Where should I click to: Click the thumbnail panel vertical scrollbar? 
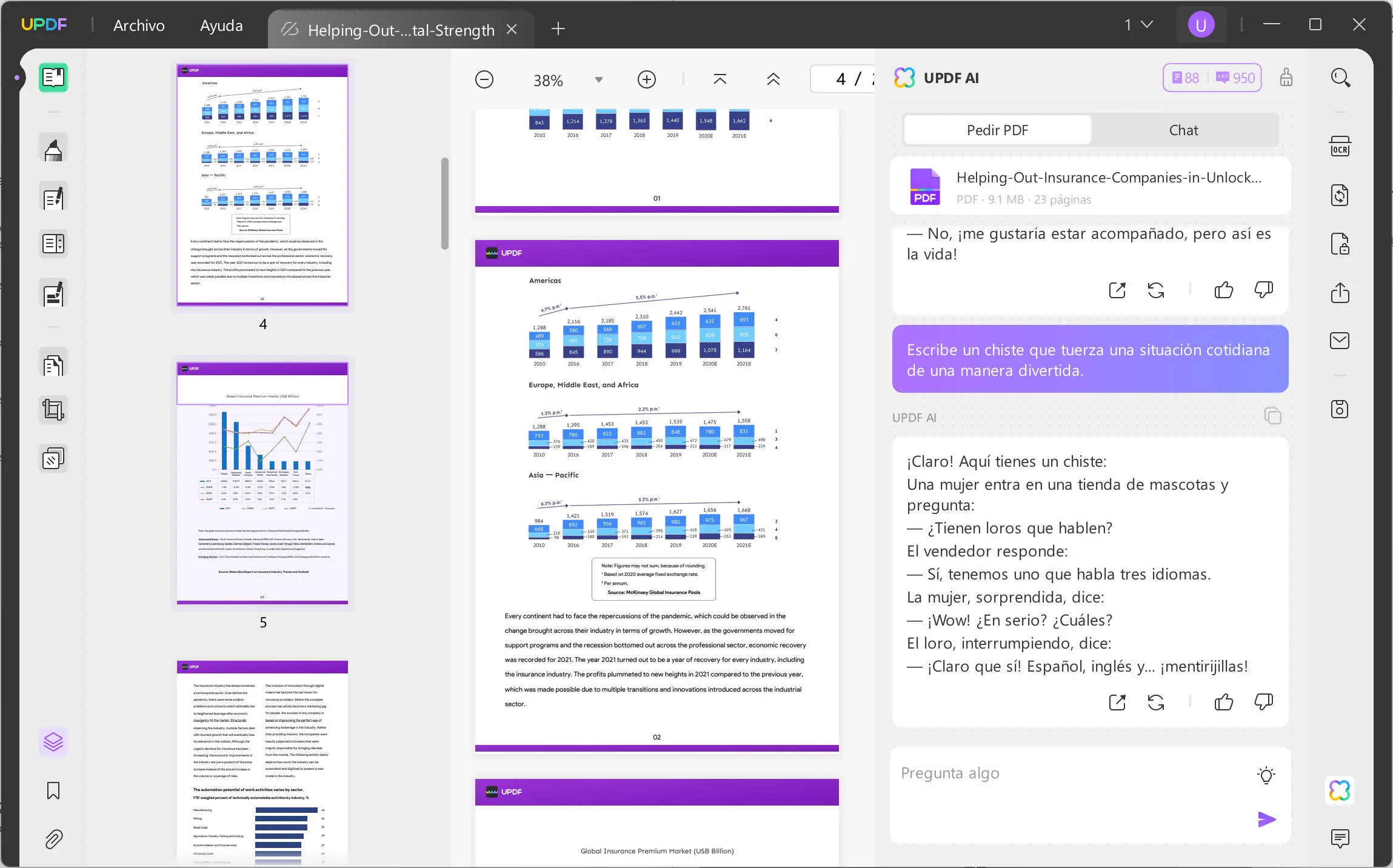(445, 203)
